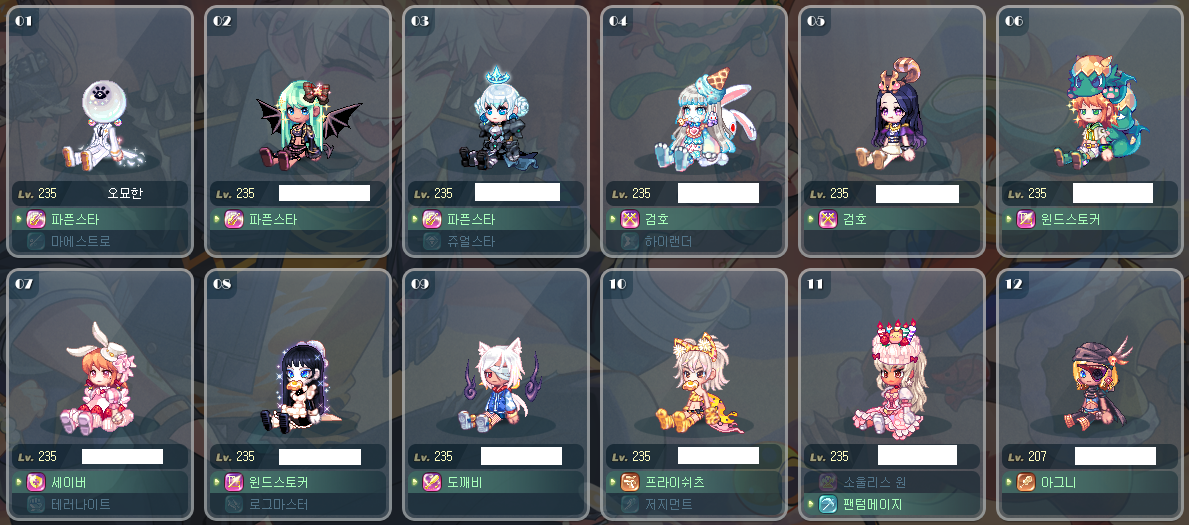Screen dimensions: 1189x525
Task: Click the 세이버 class icon
Action: pyautogui.click(x=36, y=482)
